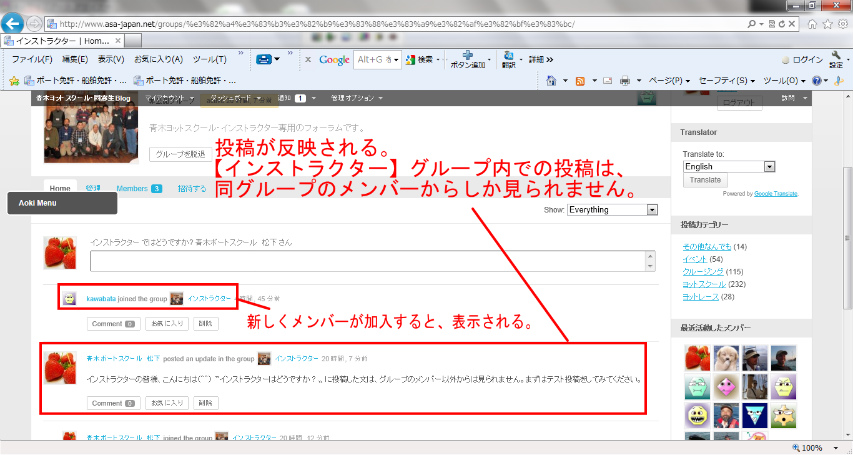Open the ページ(P) dropdown
This screenshot has height=455, width=853.
click(669, 81)
